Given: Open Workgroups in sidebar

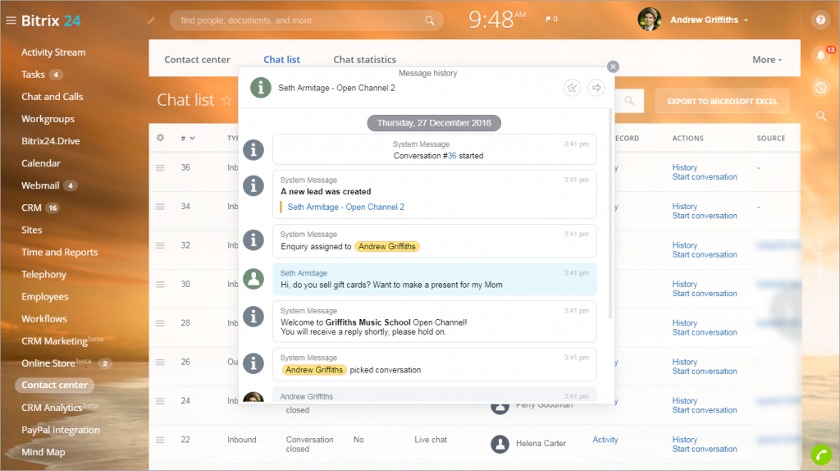Looking at the screenshot, I should pyautogui.click(x=48, y=119).
